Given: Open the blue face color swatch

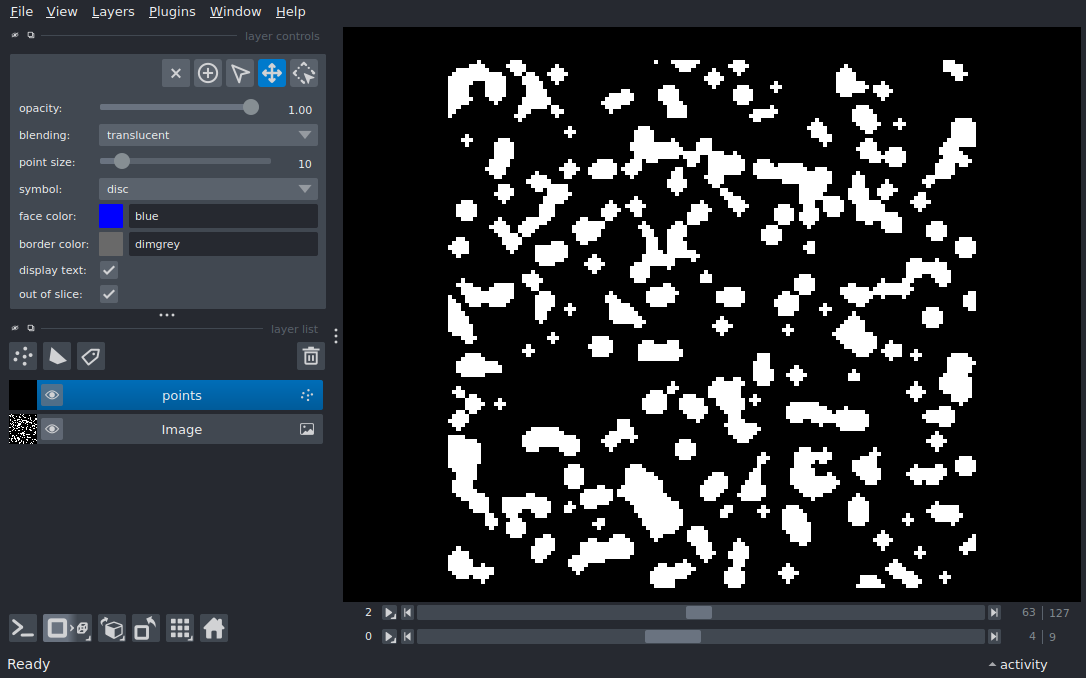Looking at the screenshot, I should point(111,216).
